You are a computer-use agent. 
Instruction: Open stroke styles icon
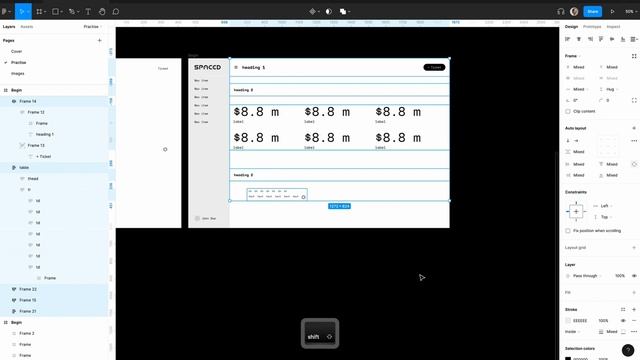point(623,309)
